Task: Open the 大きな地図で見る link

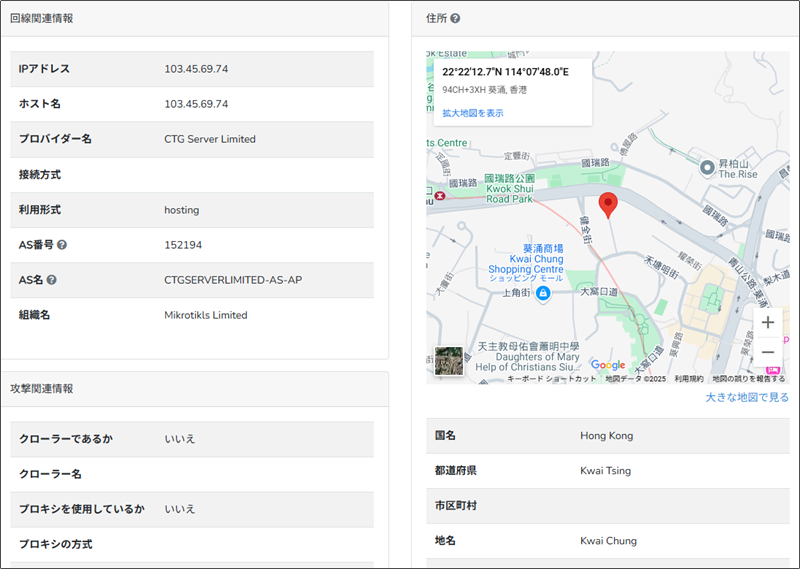Action: 746,397
